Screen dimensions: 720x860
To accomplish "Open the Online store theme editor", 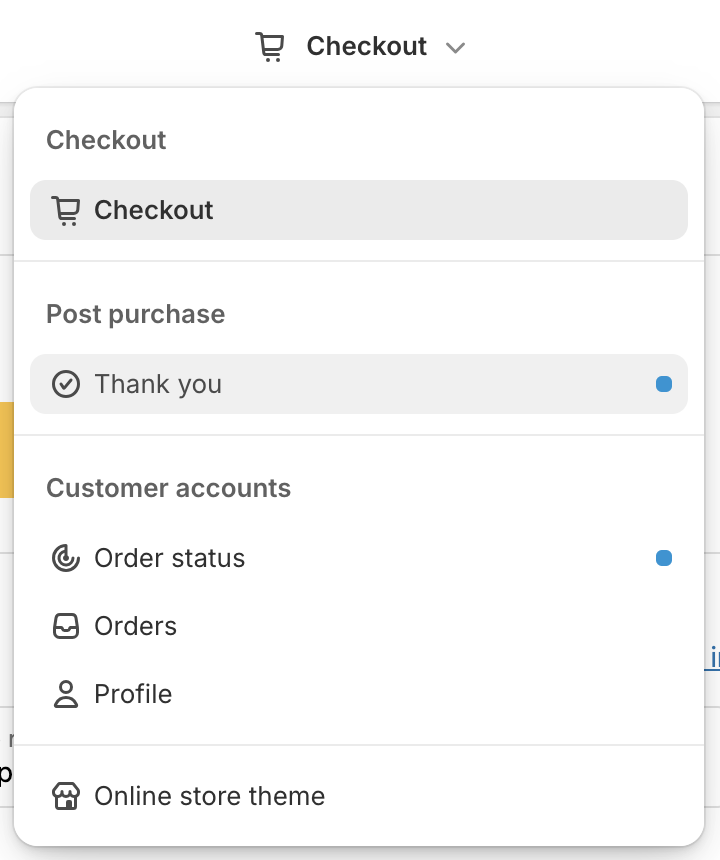I will click(209, 796).
